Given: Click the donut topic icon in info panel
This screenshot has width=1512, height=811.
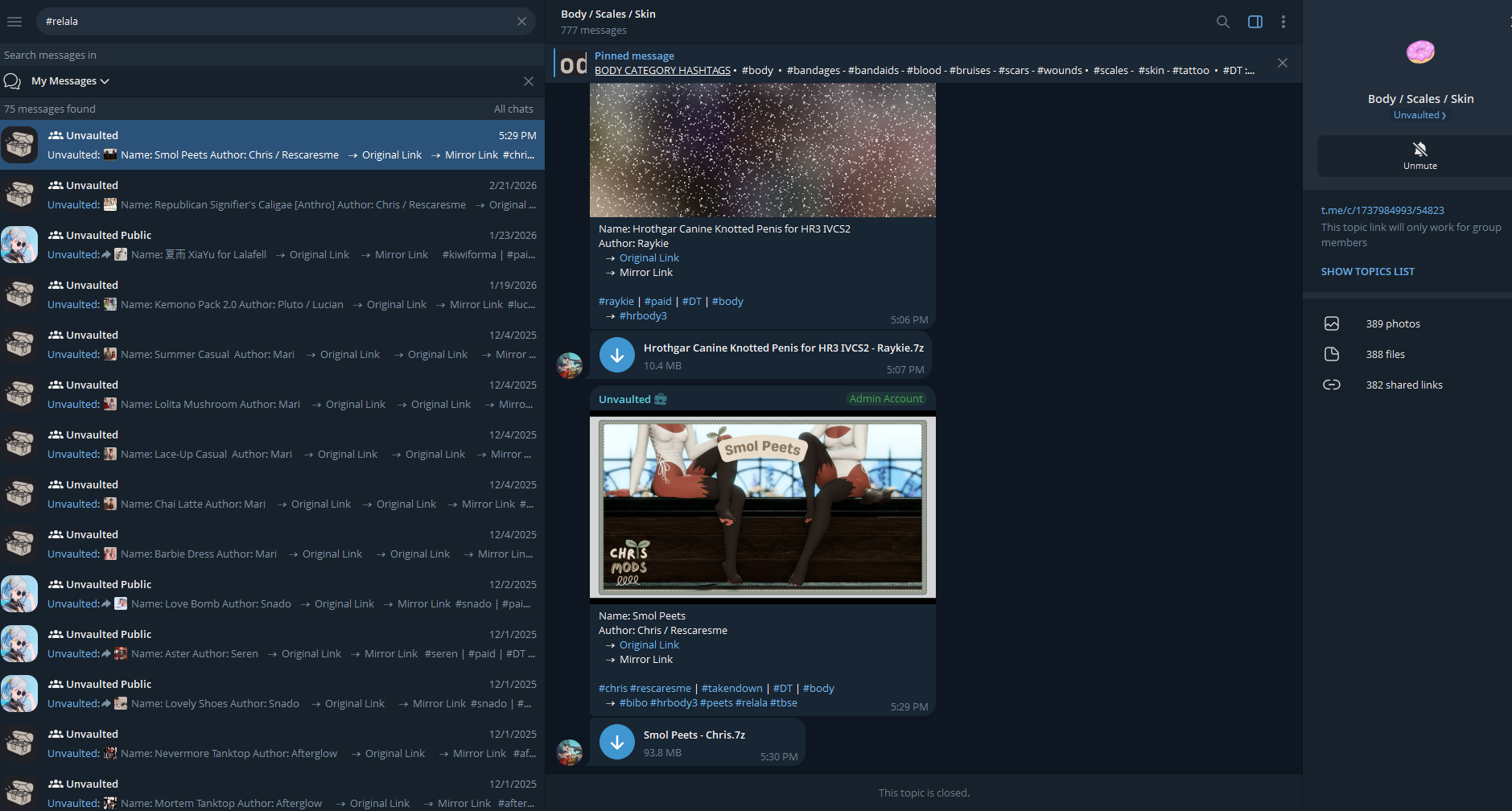Looking at the screenshot, I should tap(1420, 53).
